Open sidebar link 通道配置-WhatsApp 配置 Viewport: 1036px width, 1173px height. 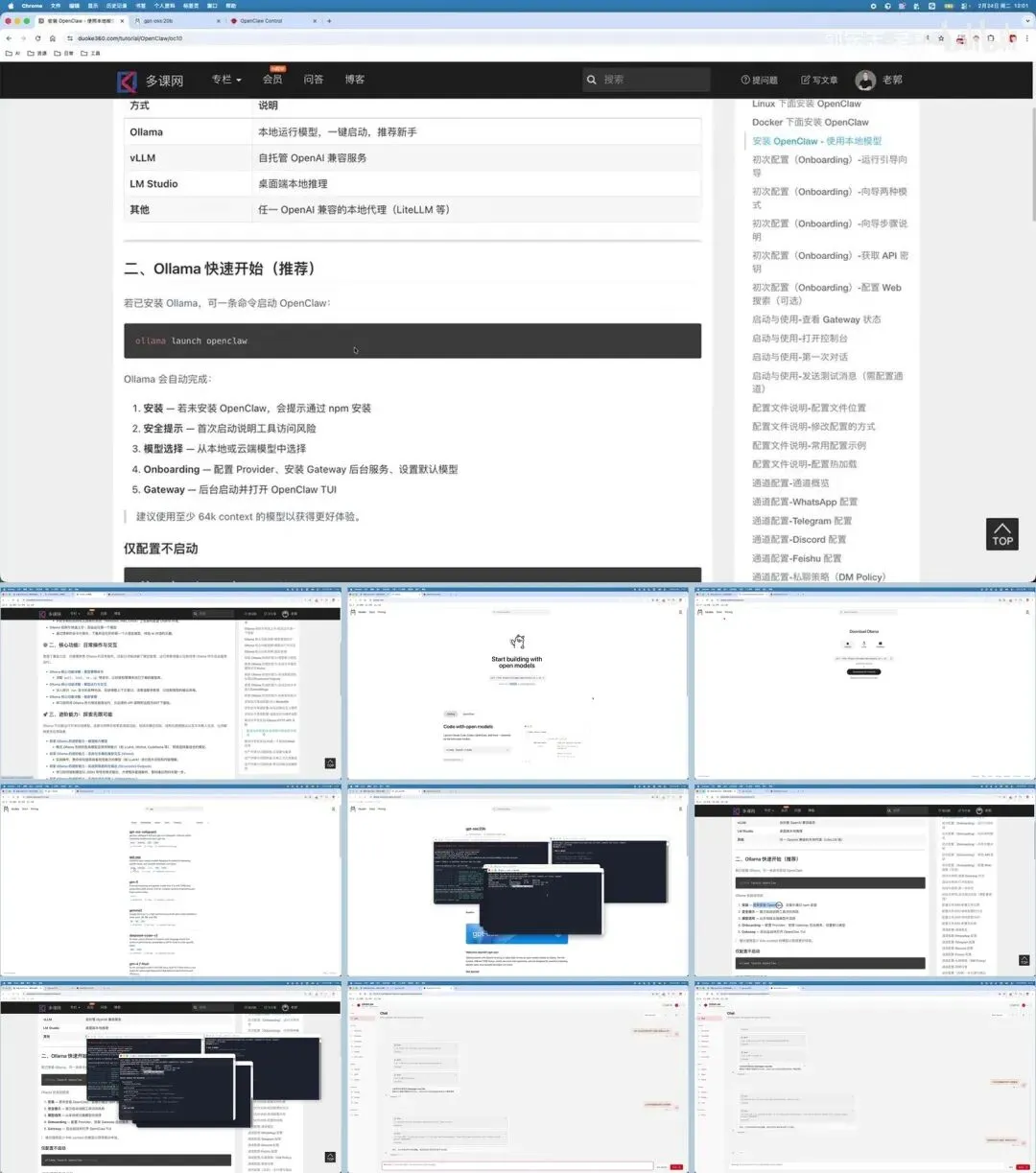coord(805,502)
